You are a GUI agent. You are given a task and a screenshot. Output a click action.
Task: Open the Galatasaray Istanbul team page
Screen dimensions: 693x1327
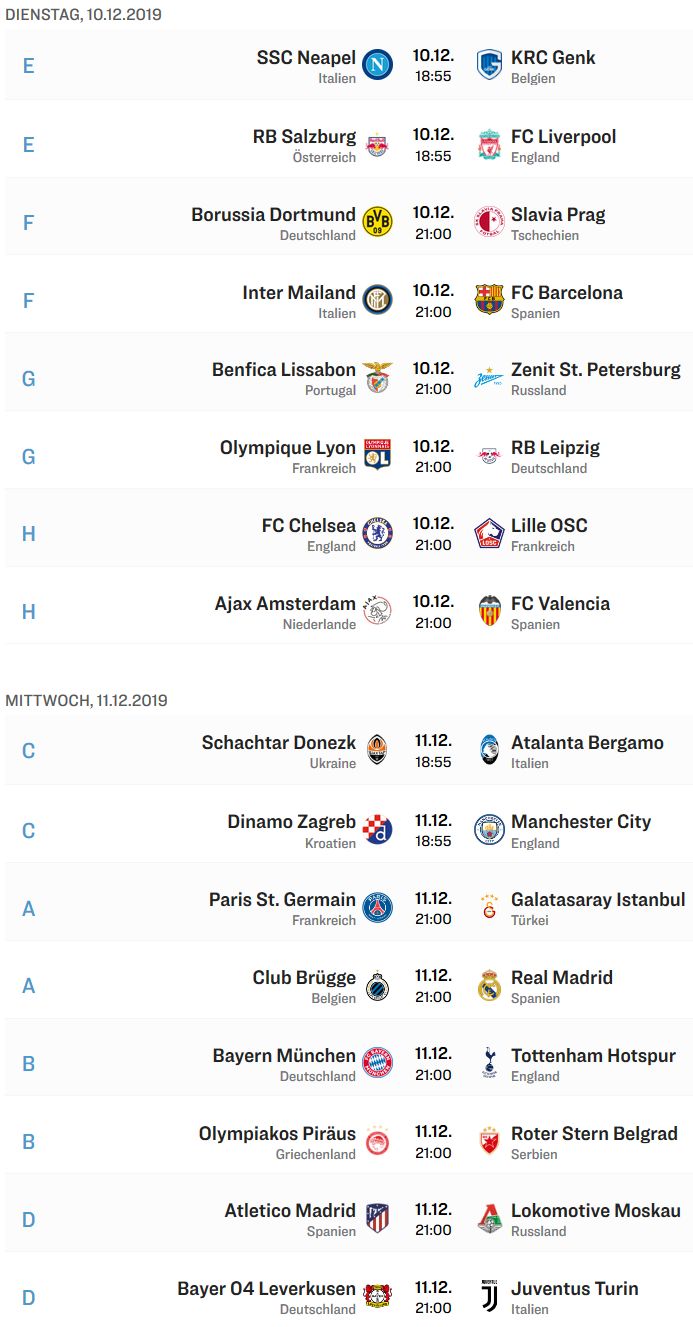coord(598,899)
